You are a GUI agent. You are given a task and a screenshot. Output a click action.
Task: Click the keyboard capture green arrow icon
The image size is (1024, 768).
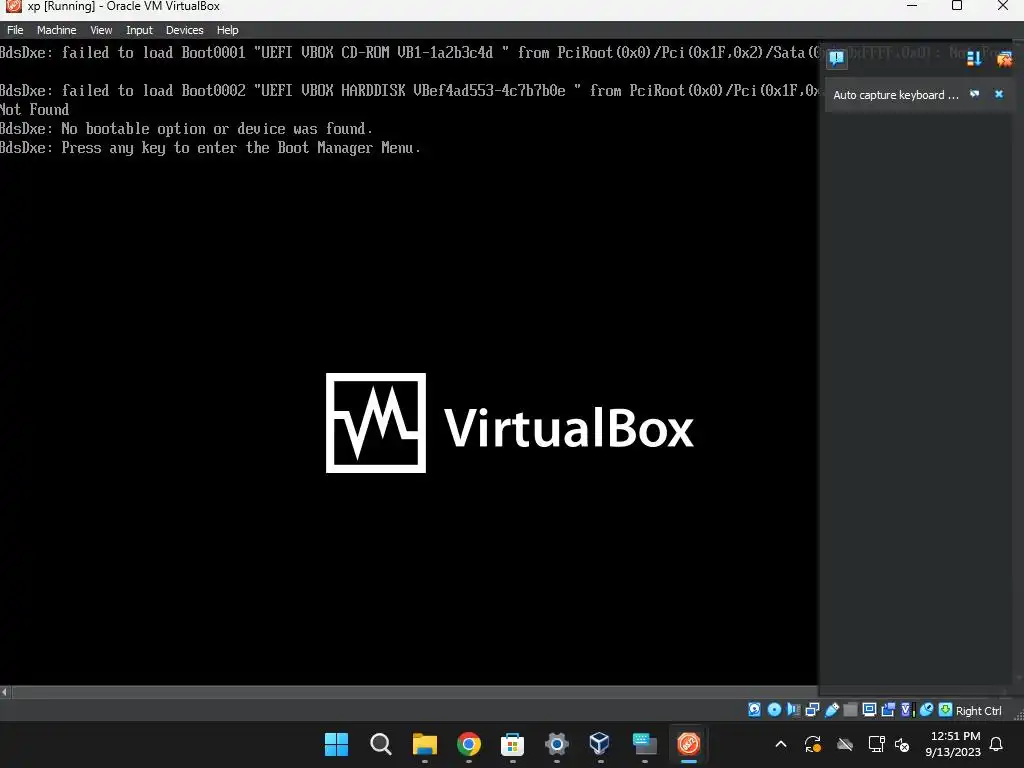(x=945, y=709)
